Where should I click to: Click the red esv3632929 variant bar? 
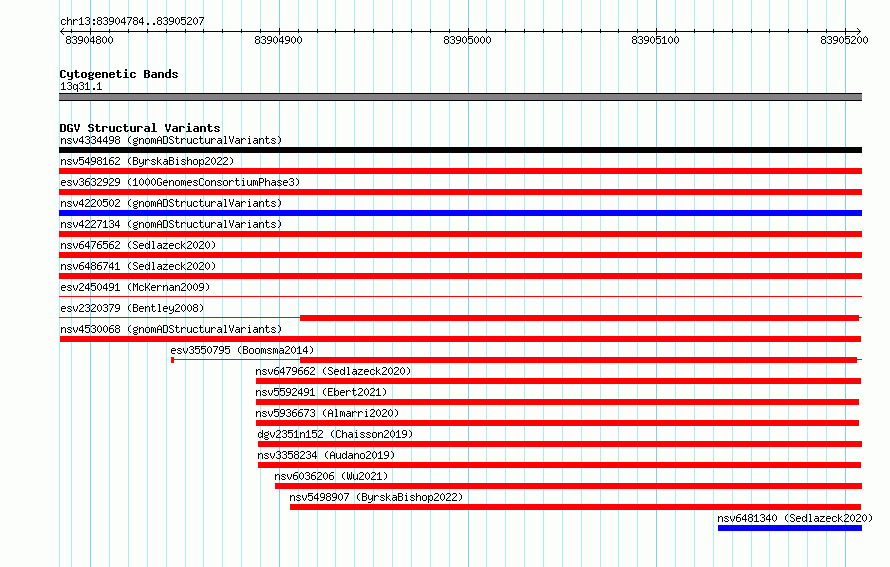click(x=460, y=192)
